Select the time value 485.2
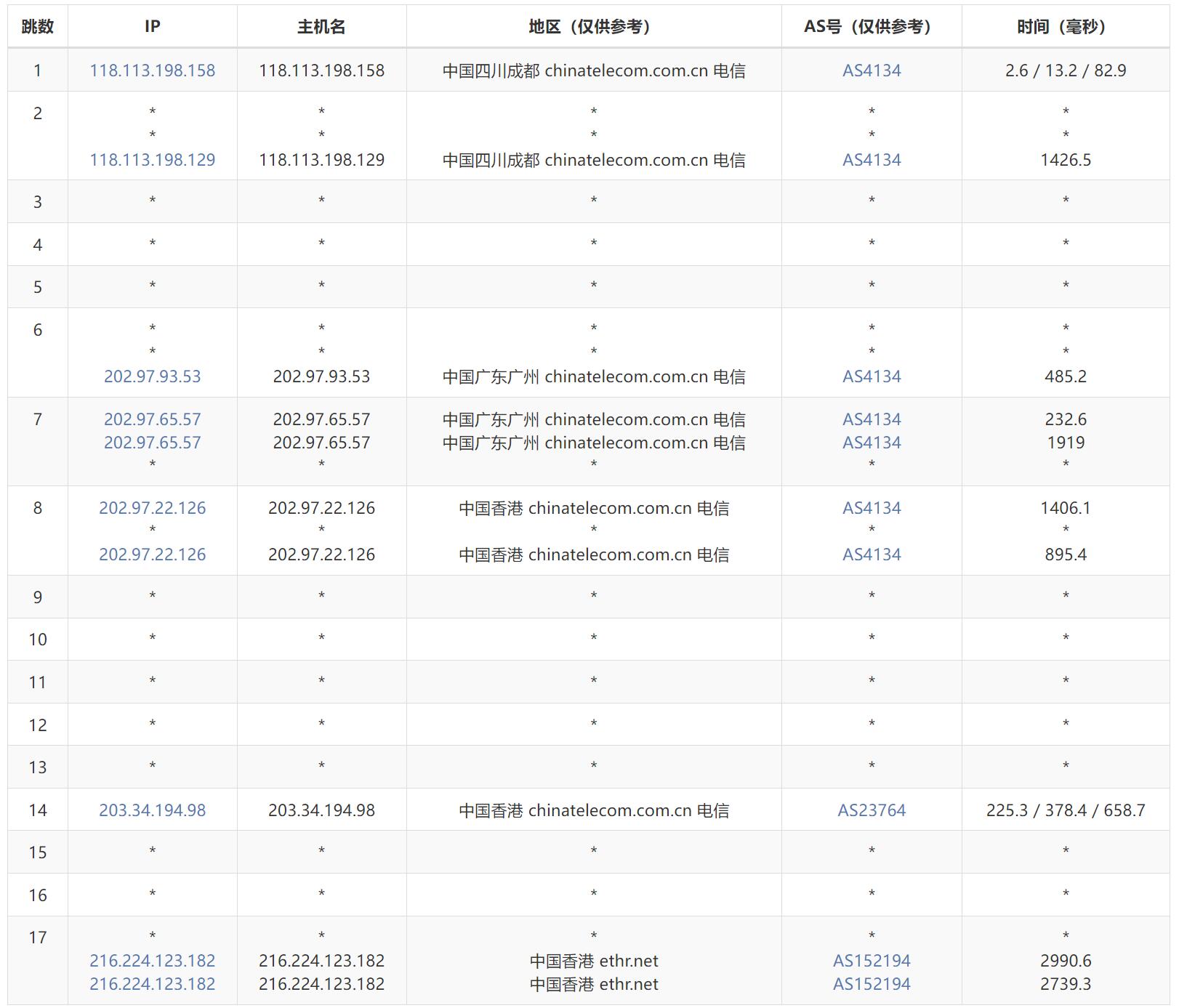The width and height of the screenshot is (1179, 1008). (x=1066, y=376)
